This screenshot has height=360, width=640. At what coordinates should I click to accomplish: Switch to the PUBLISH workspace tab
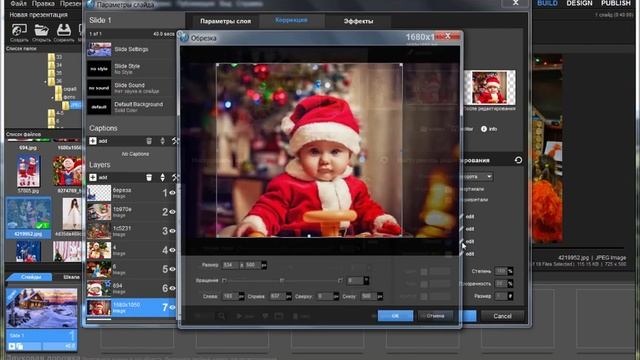click(x=616, y=3)
